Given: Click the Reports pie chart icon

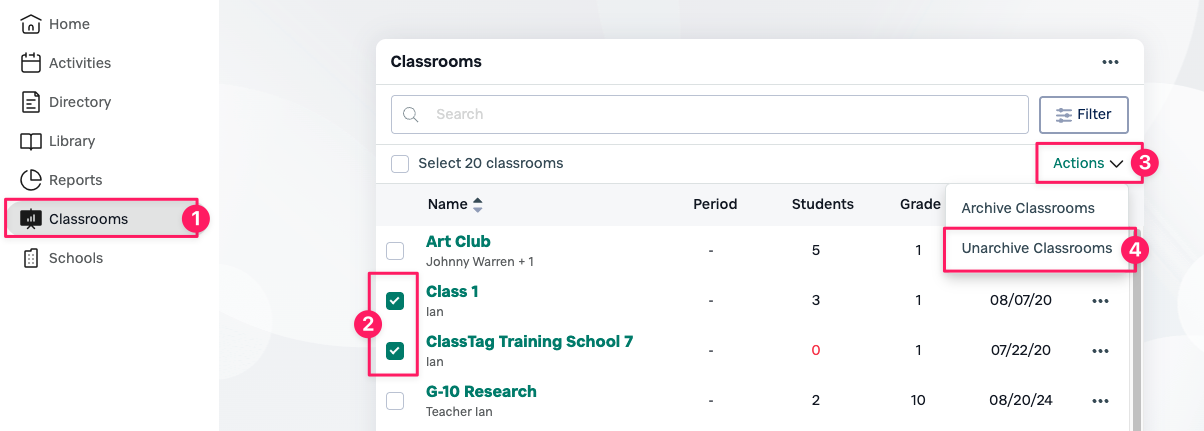Looking at the screenshot, I should click(x=31, y=180).
